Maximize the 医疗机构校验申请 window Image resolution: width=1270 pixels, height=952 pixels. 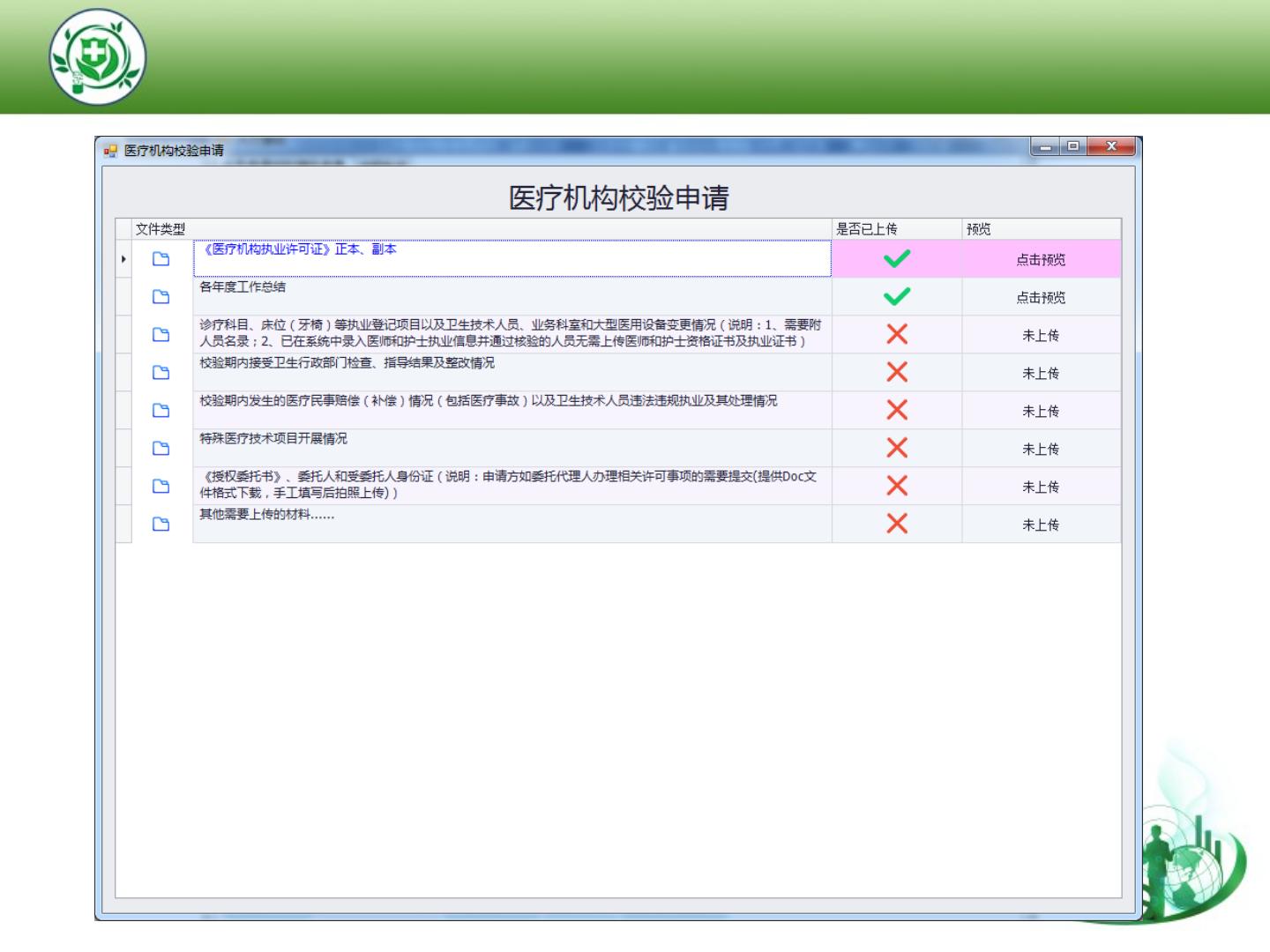point(1072,146)
